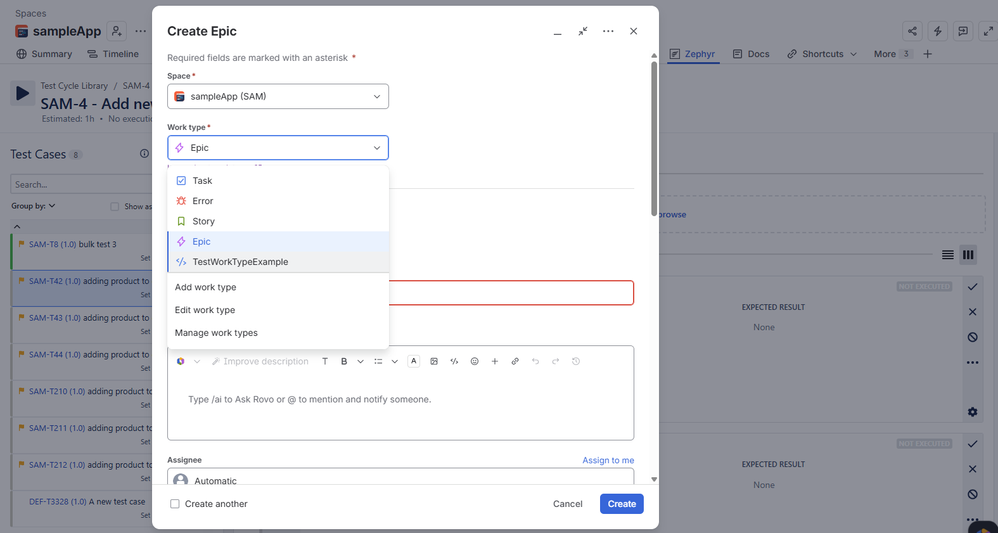
Task: Shrink dialog using collapse arrows icon
Action: (583, 31)
